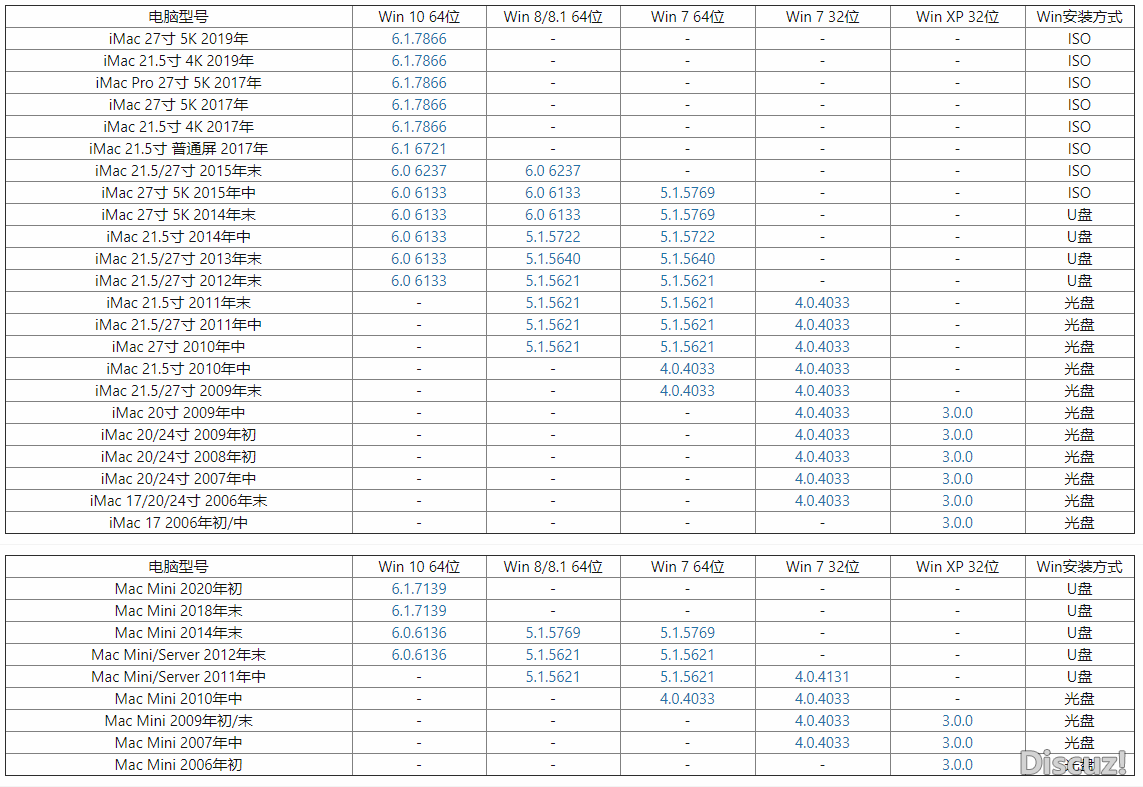This screenshot has height=787, width=1143.
Task: Open Win 7 32位 link 4.0.4033 for Mac Mini 2009年初/末
Action: [822, 721]
